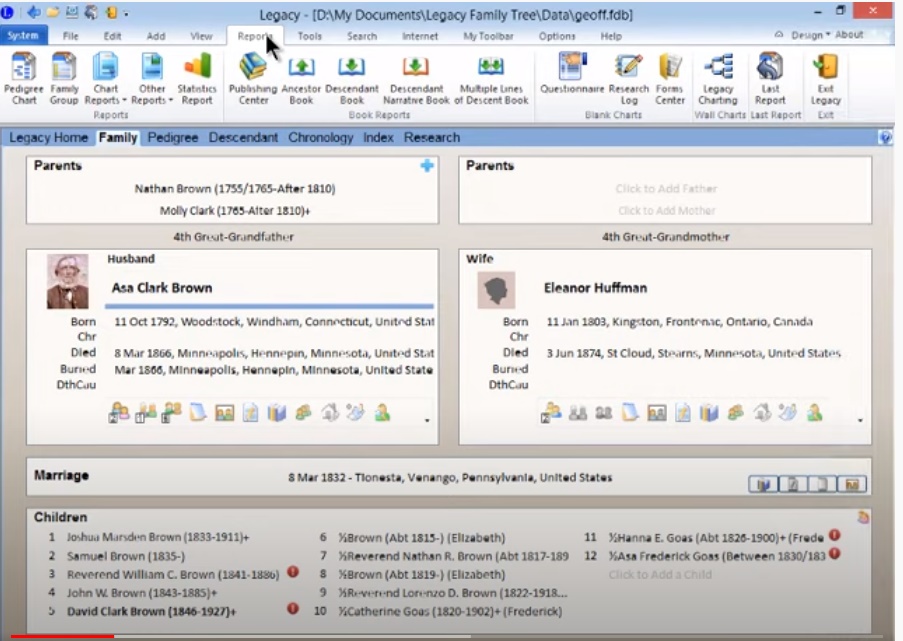903x641 pixels.
Task: Open the Statistics Report
Action: [197, 78]
